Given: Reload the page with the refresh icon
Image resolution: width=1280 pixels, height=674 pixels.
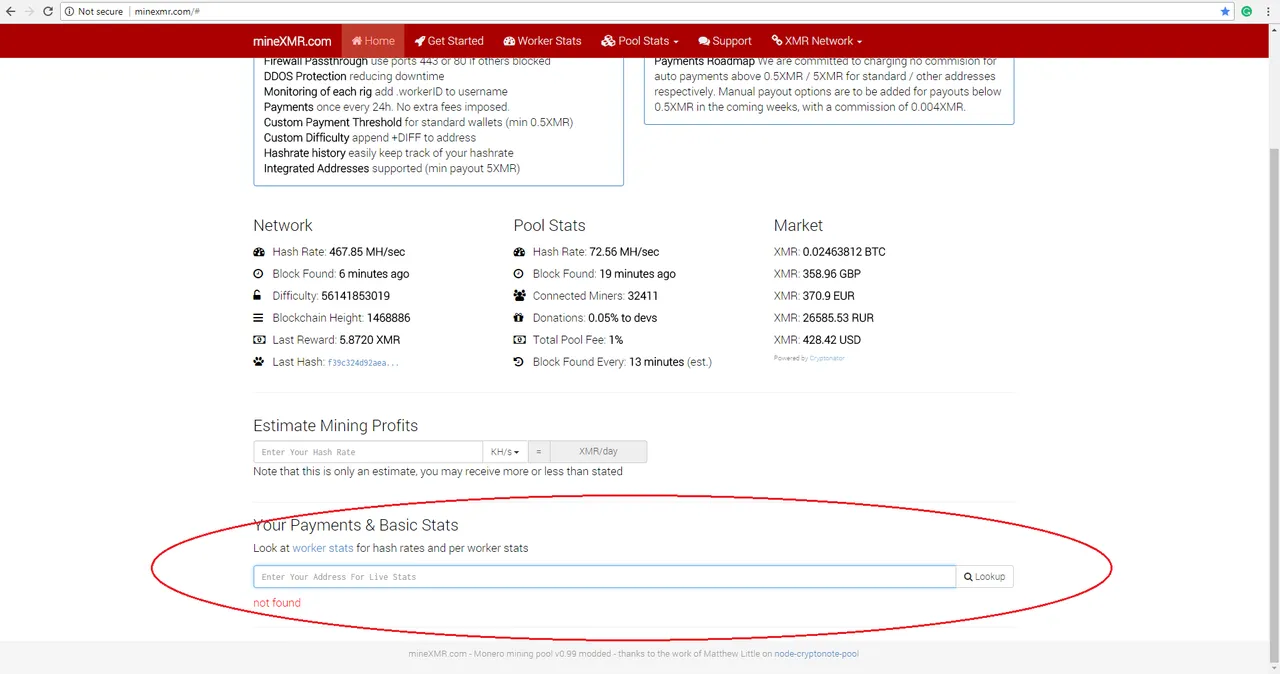Looking at the screenshot, I should 47,11.
